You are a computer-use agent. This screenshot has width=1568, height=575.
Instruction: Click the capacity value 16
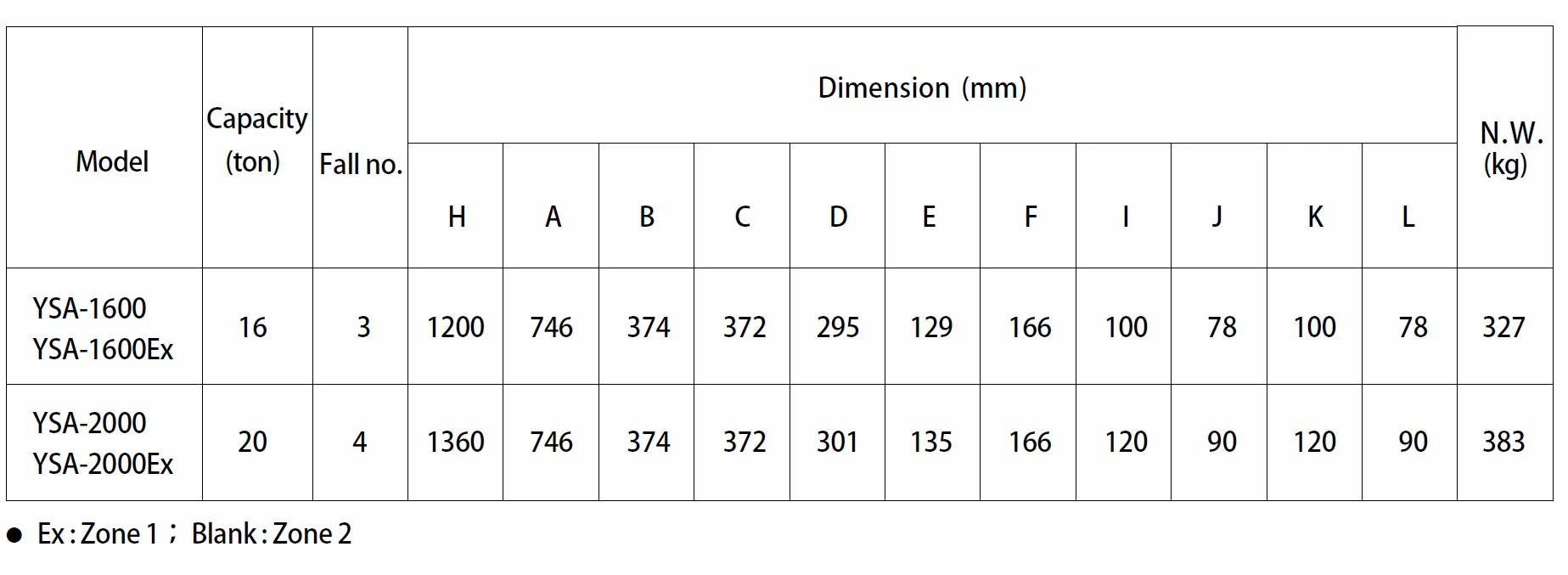[x=253, y=327]
